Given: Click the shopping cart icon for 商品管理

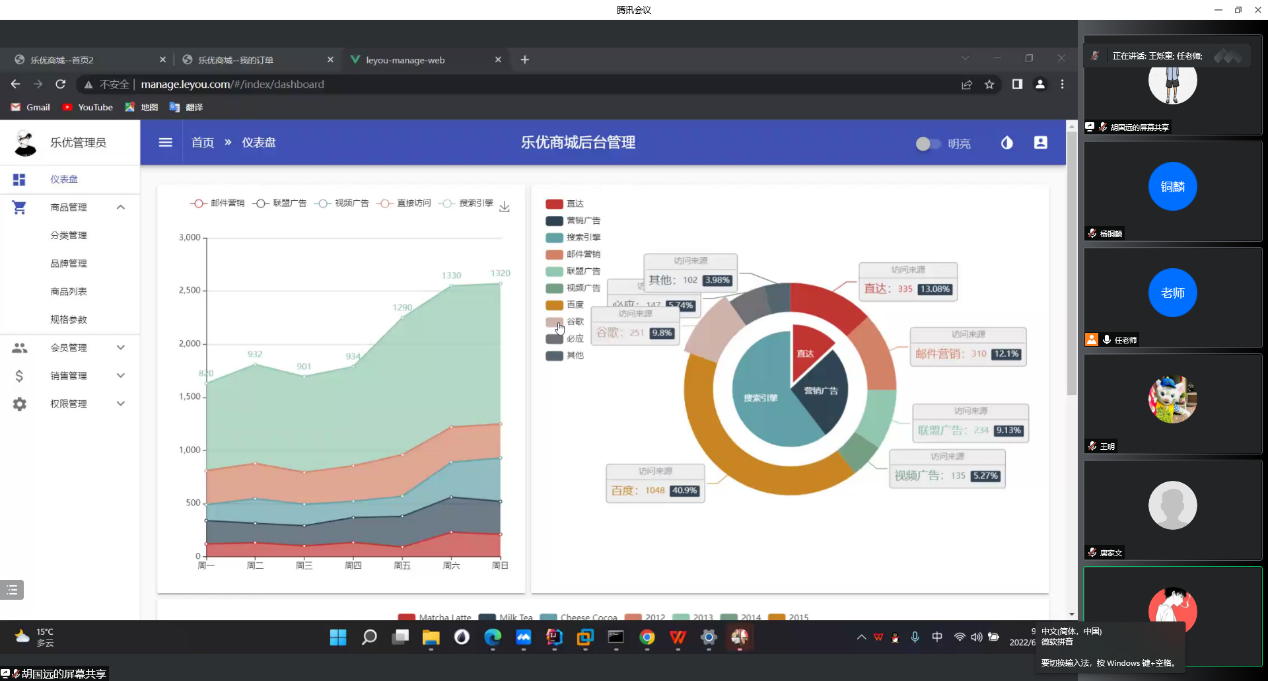Looking at the screenshot, I should [19, 208].
